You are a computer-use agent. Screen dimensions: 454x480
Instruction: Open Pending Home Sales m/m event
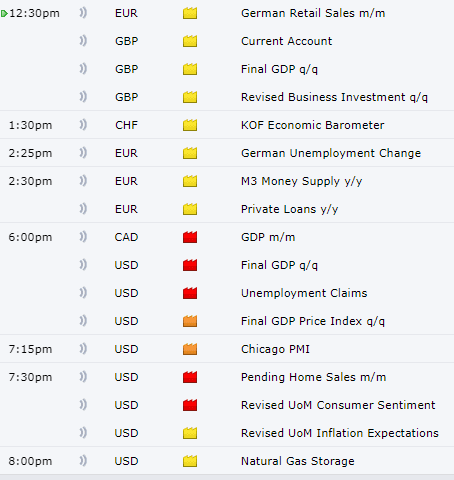click(x=314, y=377)
